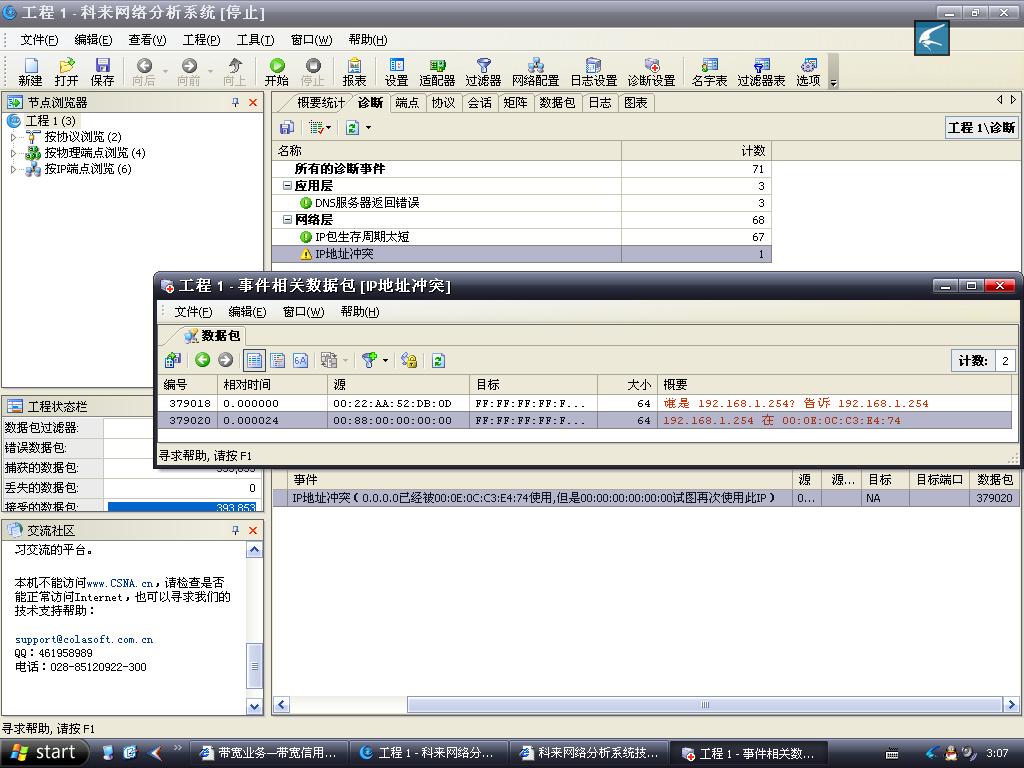Collapse the 应用层 group
Viewport: 1024px width, 768px height.
point(287,186)
